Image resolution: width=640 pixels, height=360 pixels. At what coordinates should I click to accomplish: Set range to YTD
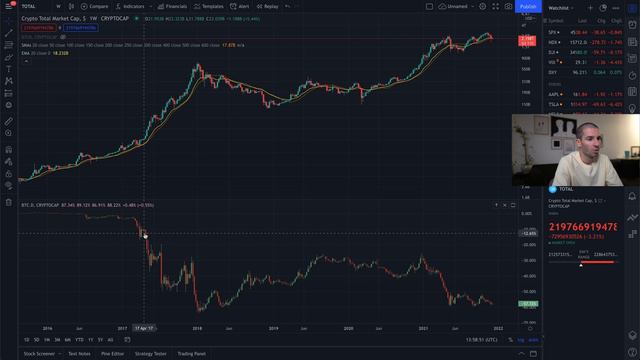79,340
